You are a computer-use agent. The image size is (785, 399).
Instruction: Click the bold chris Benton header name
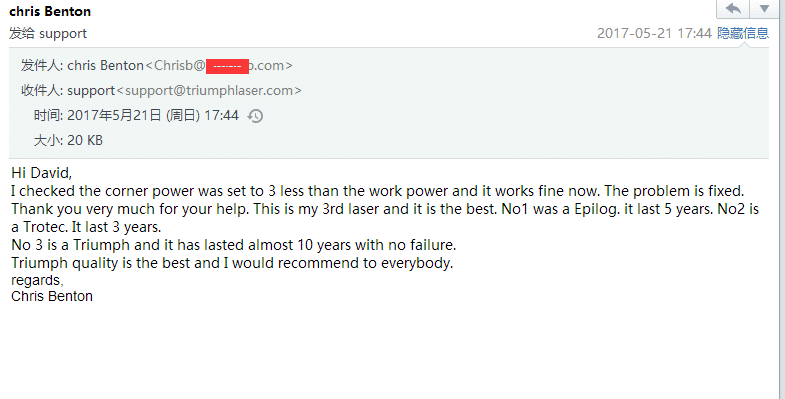(50, 11)
